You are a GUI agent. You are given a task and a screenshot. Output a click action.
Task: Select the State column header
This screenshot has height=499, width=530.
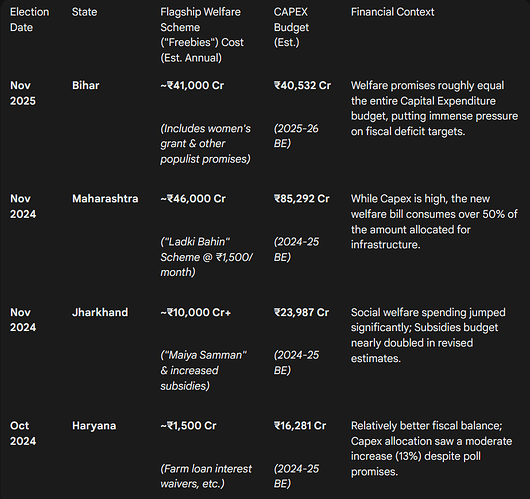84,12
